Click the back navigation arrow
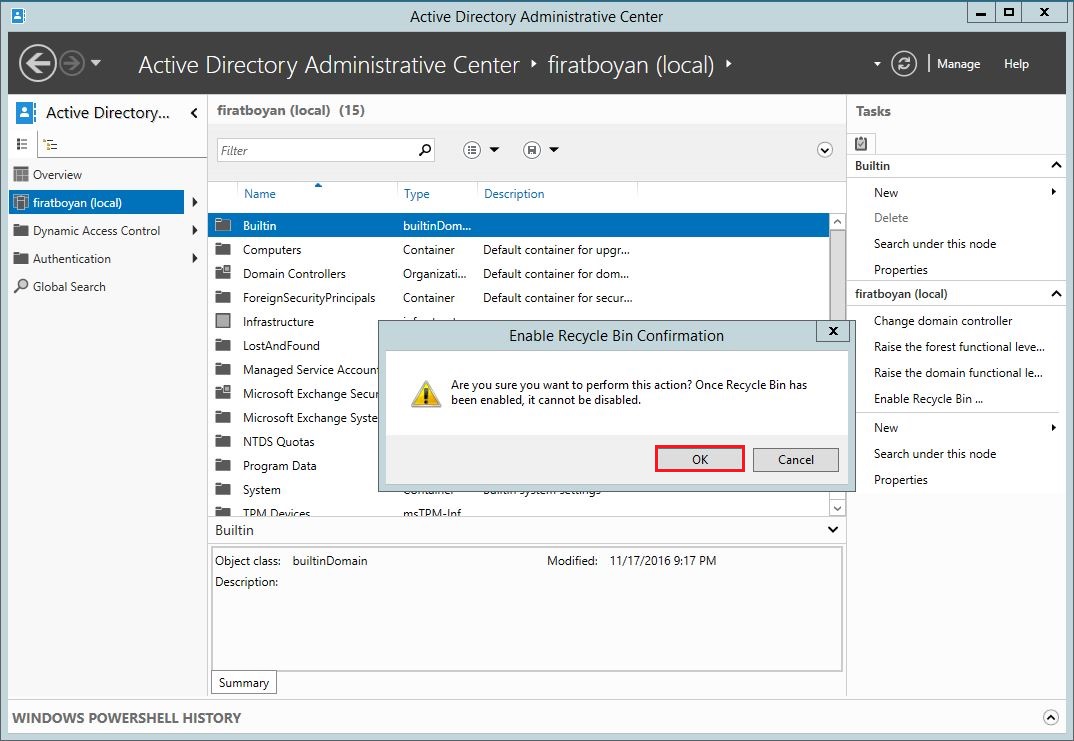This screenshot has height=741, width=1074. point(37,64)
